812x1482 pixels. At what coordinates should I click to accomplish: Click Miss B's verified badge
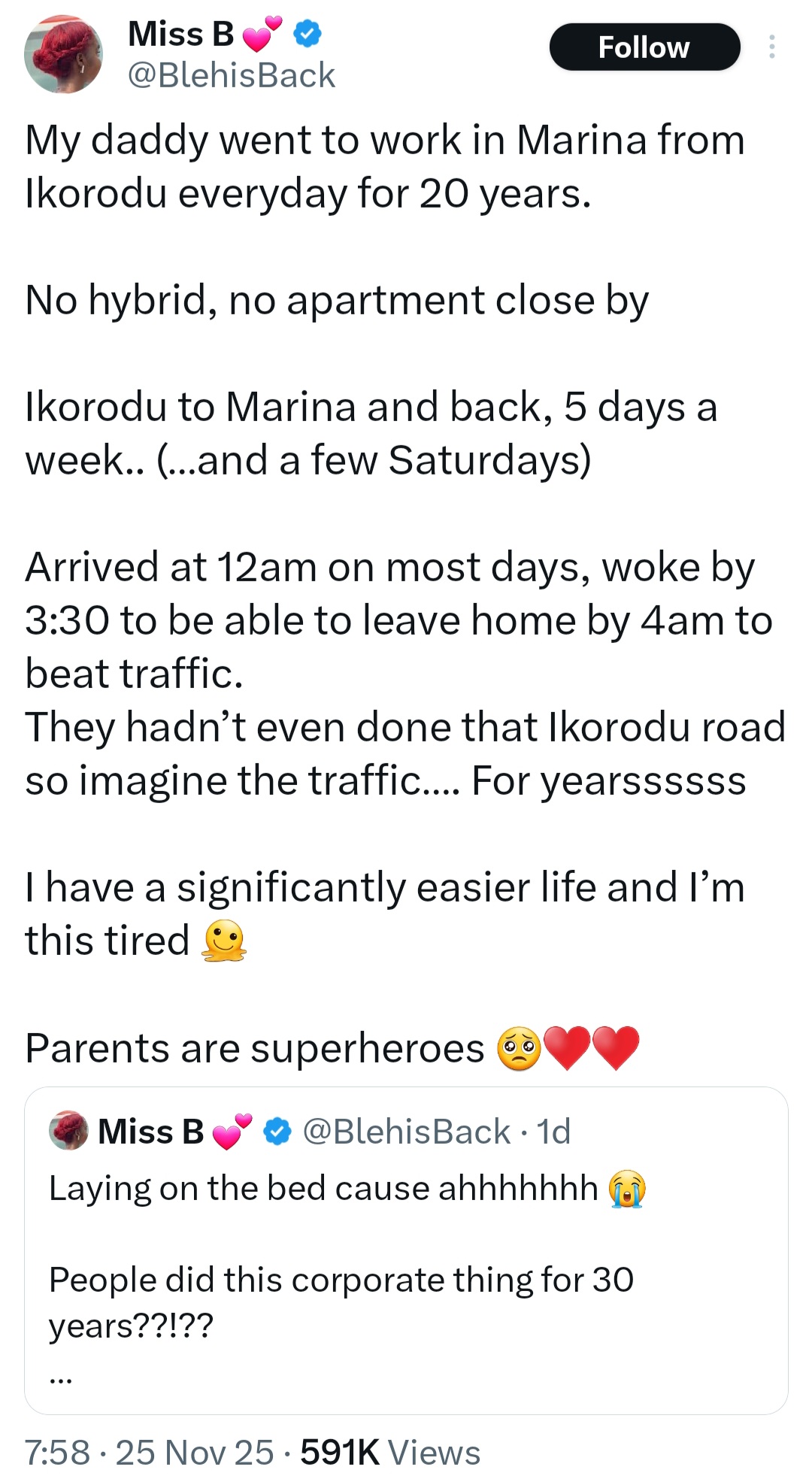305,32
